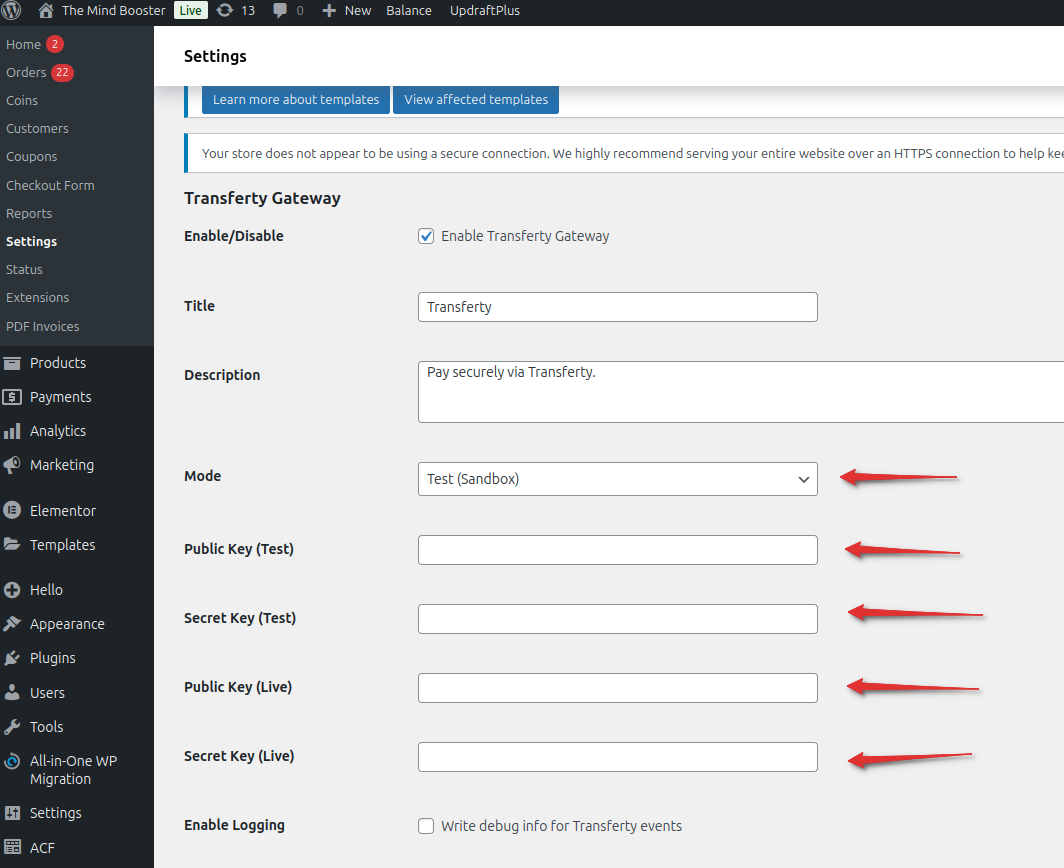Click the Templates folder icon

12,544
